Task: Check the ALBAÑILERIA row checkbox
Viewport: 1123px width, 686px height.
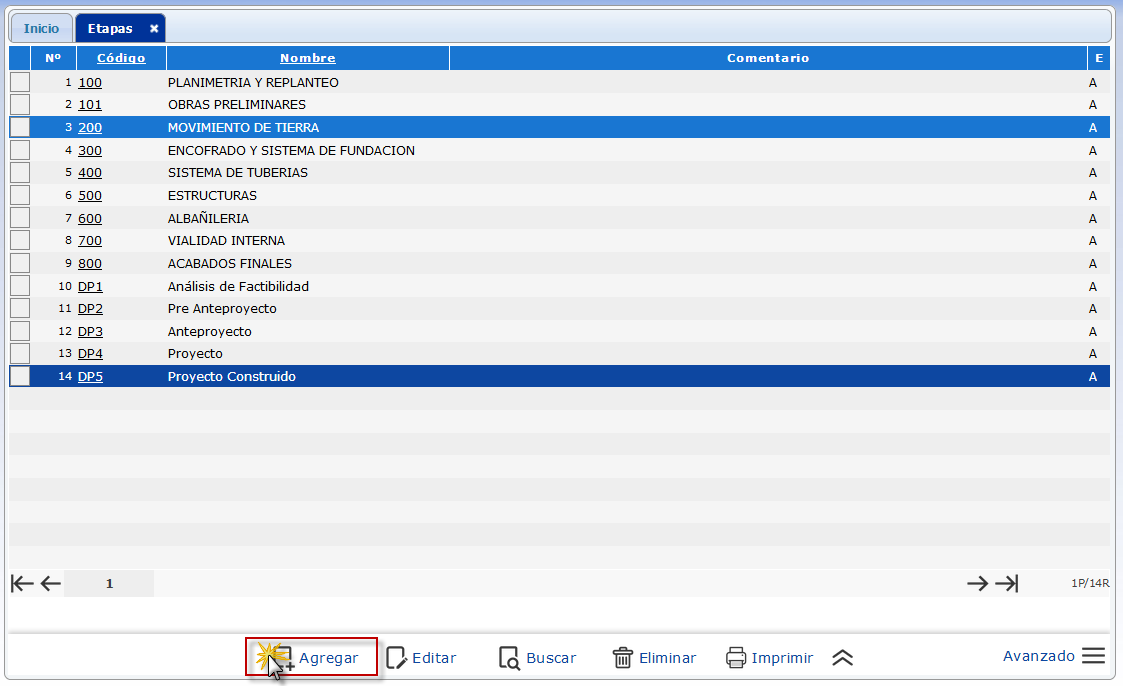Action: coord(20,218)
